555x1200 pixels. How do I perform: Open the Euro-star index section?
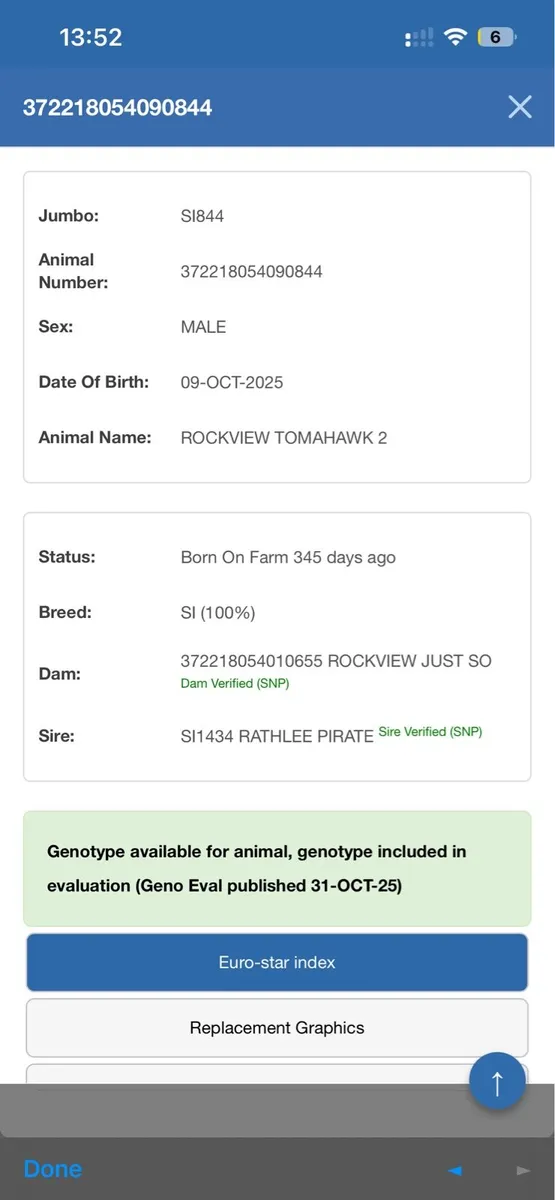[x=277, y=962]
